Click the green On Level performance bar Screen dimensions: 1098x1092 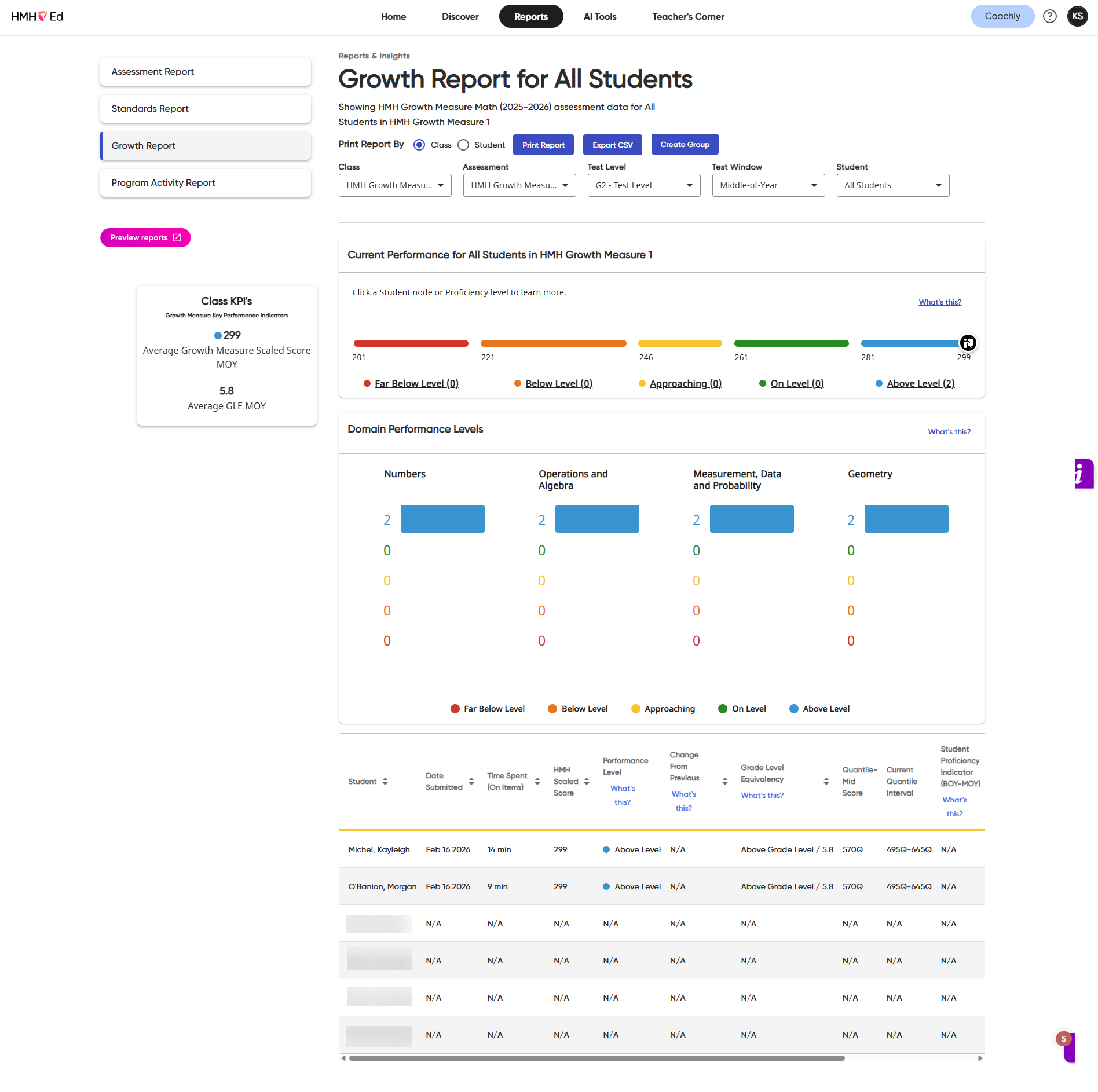click(x=792, y=343)
